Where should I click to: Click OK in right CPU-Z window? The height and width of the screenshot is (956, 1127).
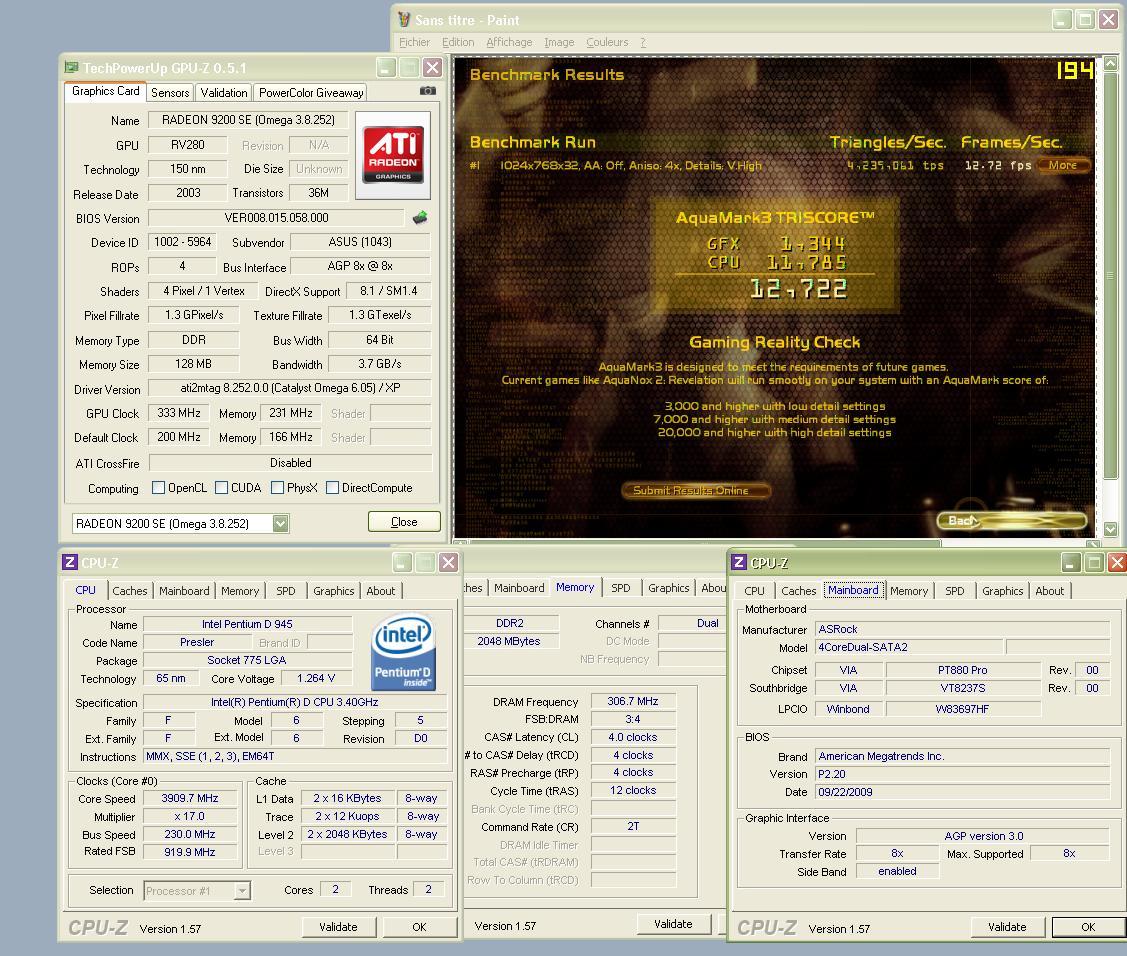pyautogui.click(x=1088, y=927)
